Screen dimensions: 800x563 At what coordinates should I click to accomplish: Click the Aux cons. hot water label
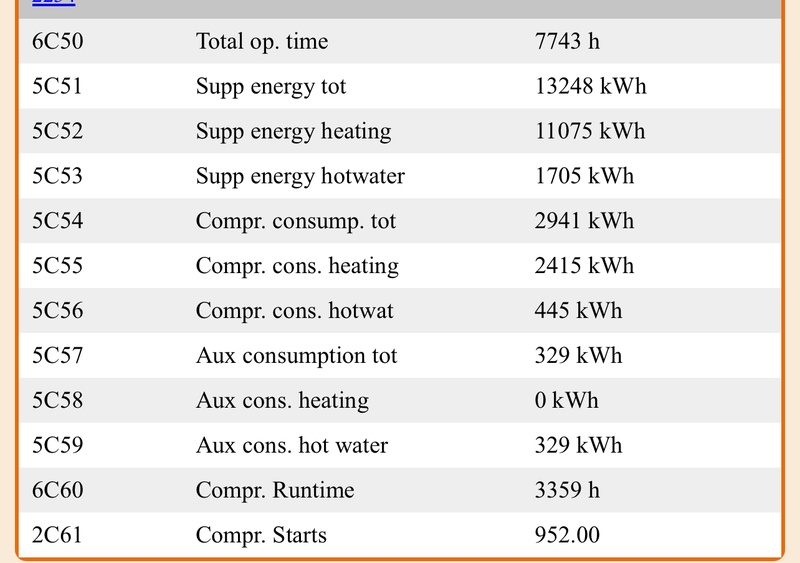point(292,446)
